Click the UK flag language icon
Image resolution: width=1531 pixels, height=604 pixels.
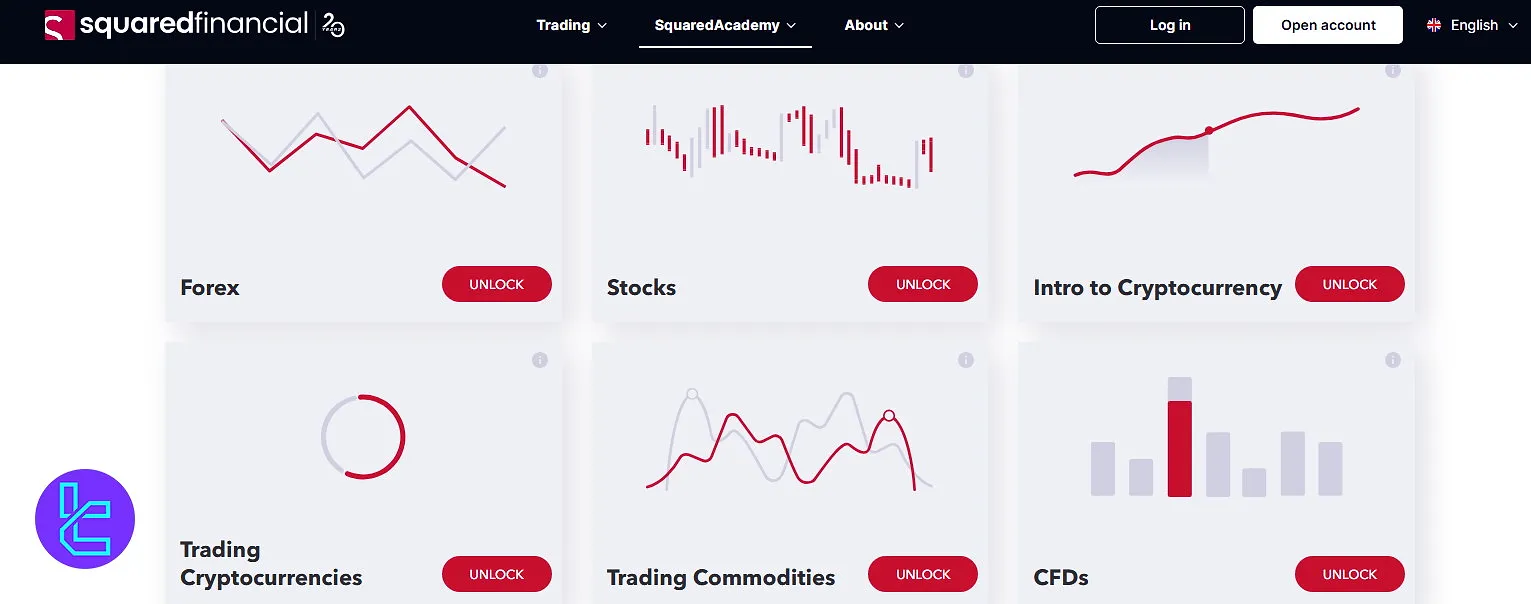point(1435,25)
